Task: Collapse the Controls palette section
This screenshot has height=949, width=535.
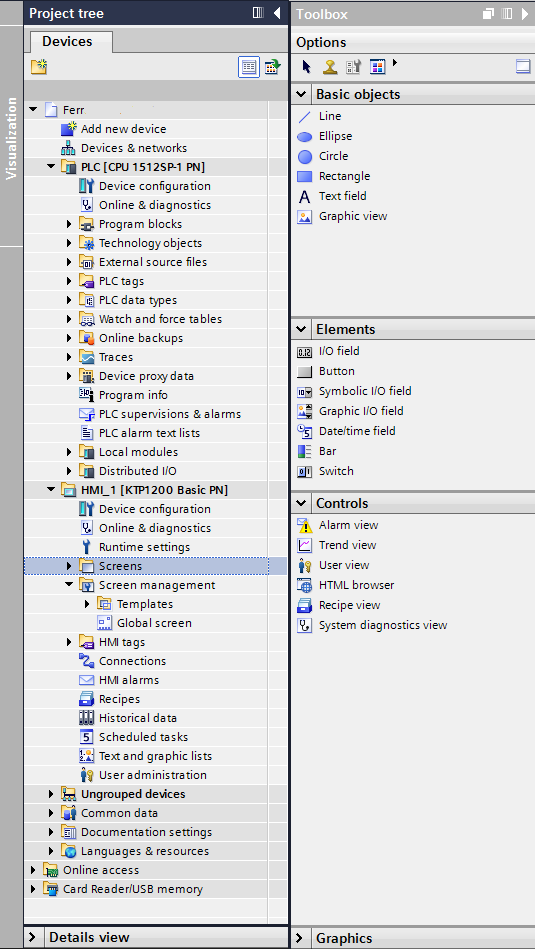Action: 301,503
